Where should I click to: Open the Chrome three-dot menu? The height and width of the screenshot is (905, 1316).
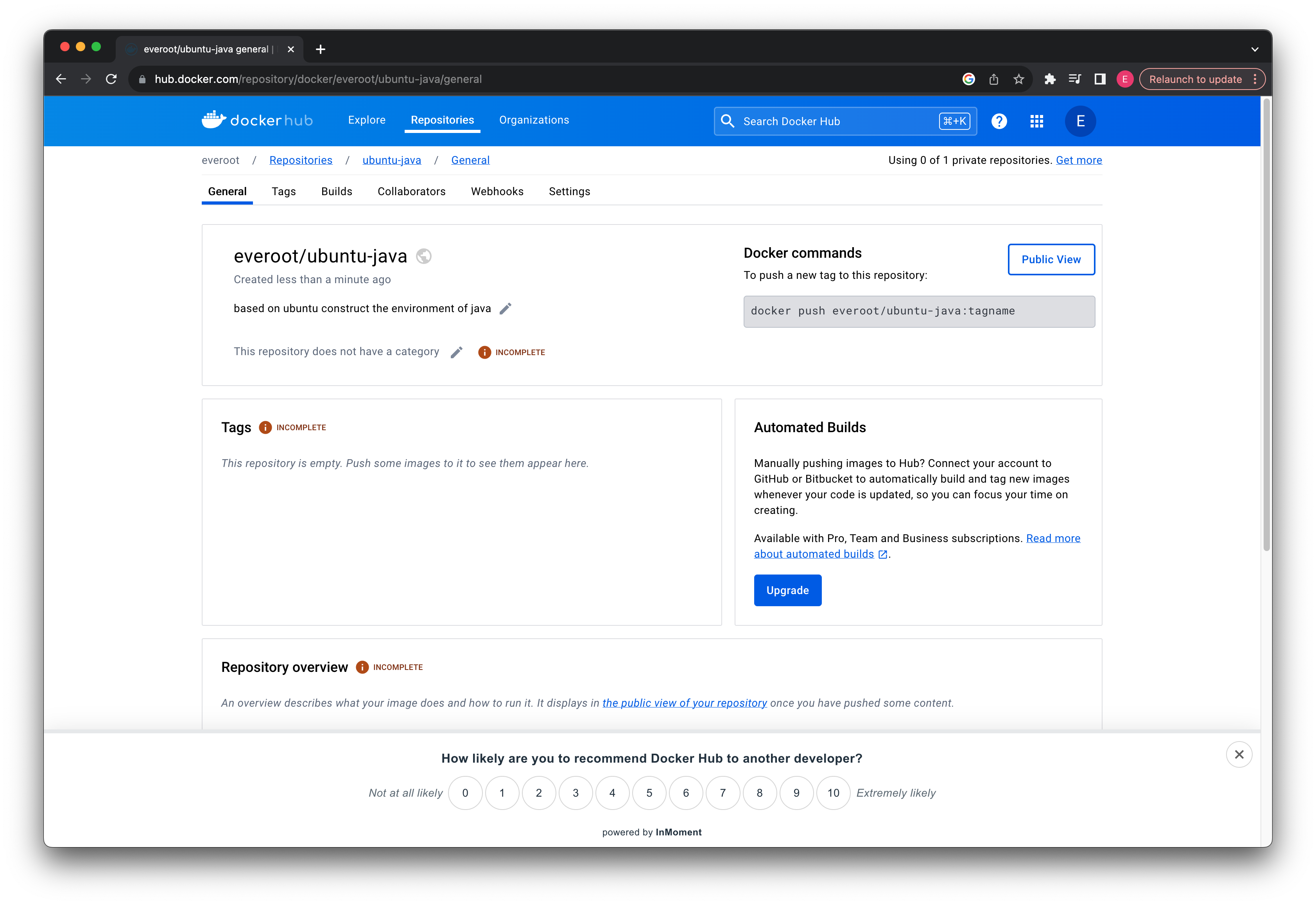tap(1255, 79)
